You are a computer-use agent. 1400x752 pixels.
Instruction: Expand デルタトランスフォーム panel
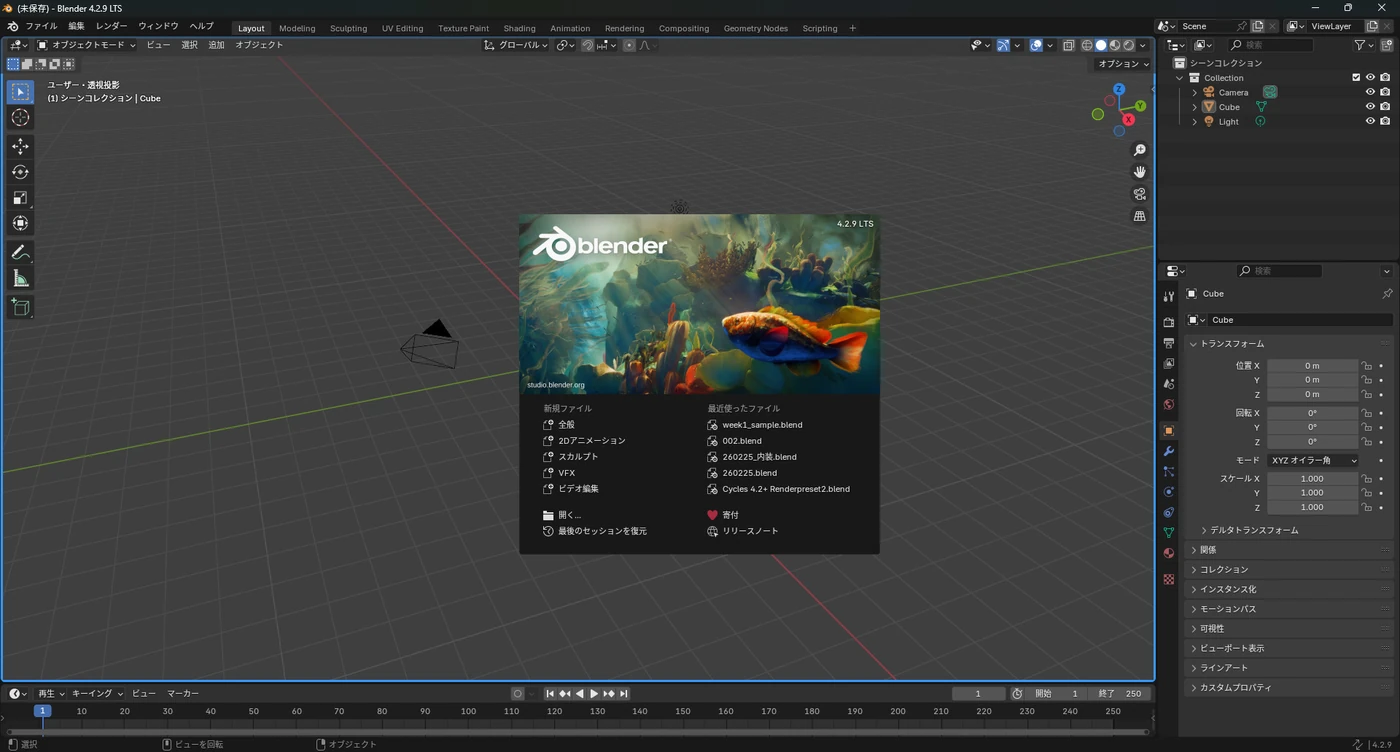[x=1254, y=530]
